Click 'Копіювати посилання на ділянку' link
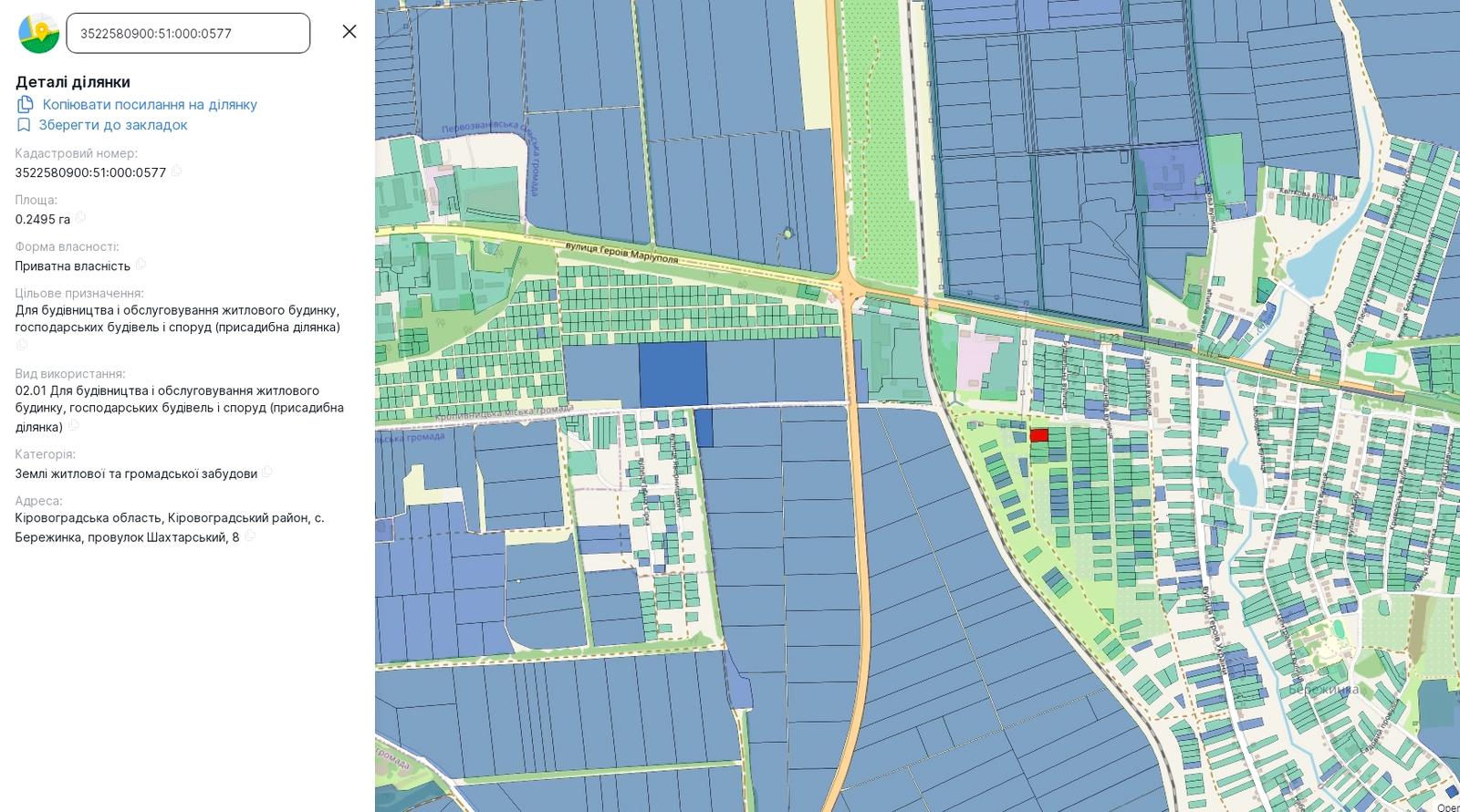Screen dimensions: 1460x812 pos(150,104)
